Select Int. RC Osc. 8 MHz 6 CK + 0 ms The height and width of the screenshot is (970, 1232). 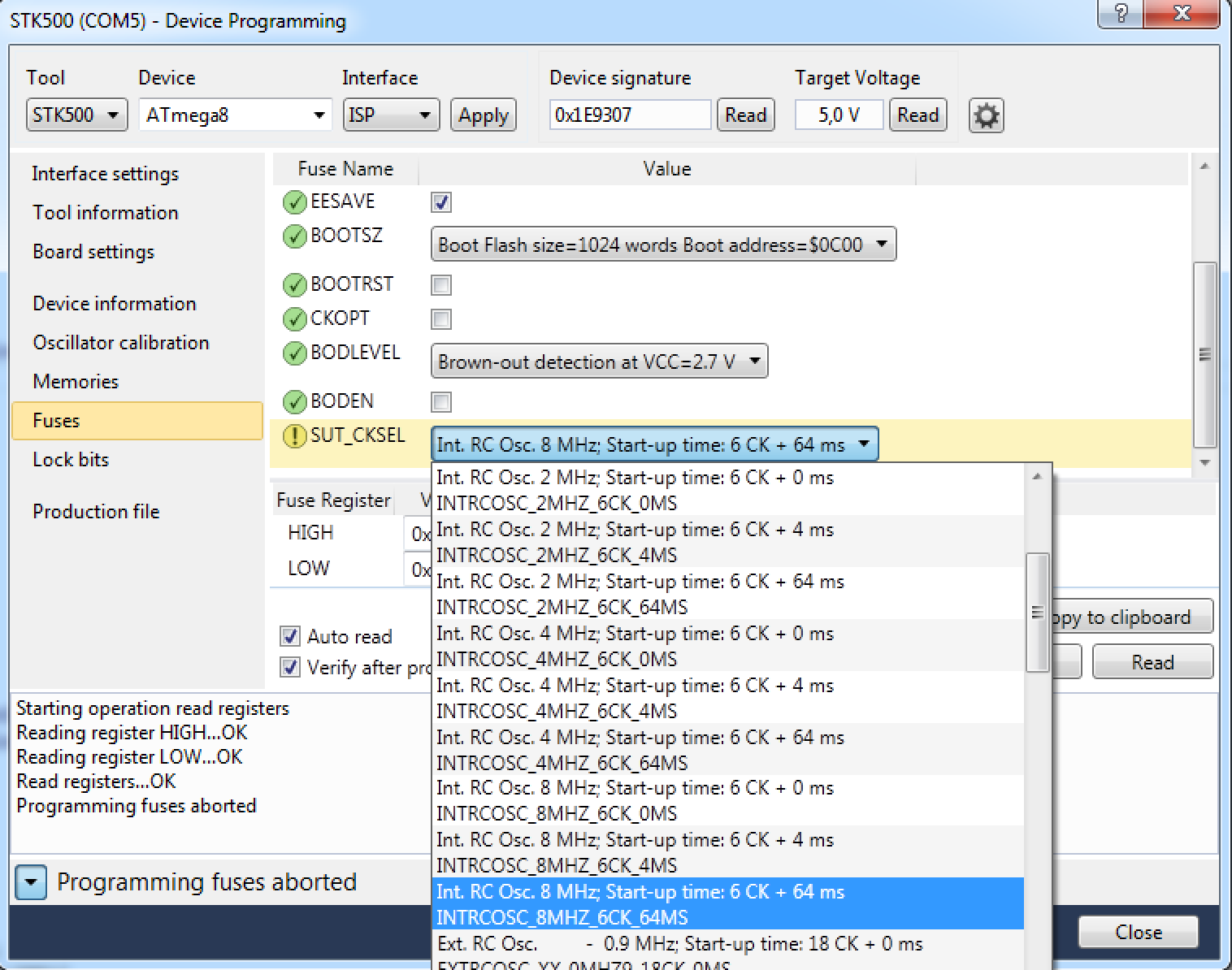(x=727, y=800)
